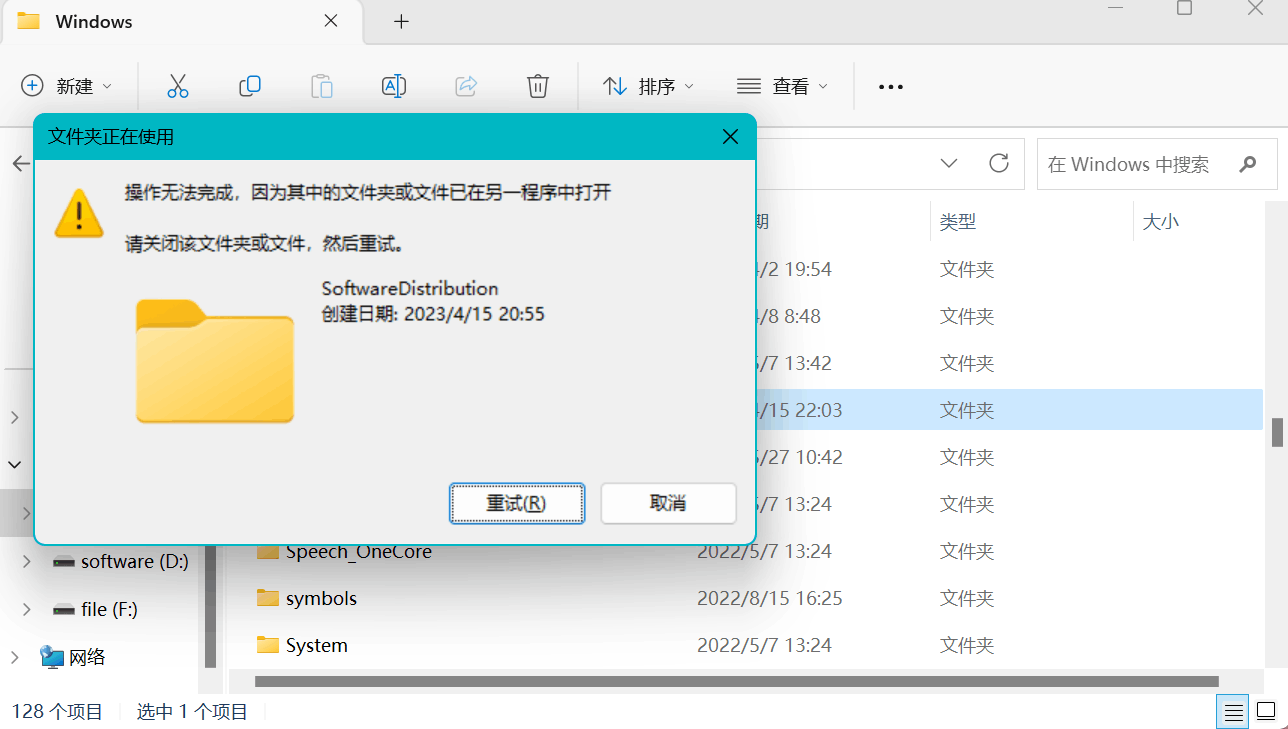1288x729 pixels.
Task: Open the 查看 view dropdown
Action: pos(782,86)
